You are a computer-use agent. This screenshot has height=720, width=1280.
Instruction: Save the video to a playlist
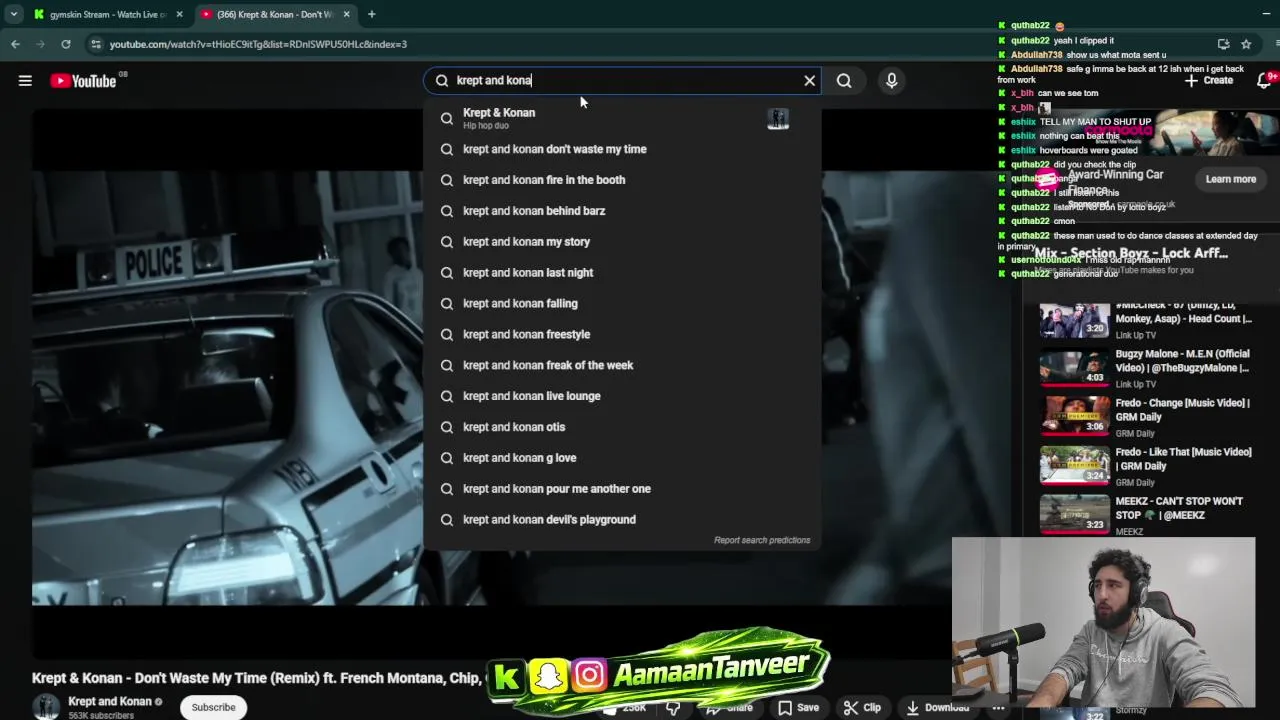tap(799, 707)
